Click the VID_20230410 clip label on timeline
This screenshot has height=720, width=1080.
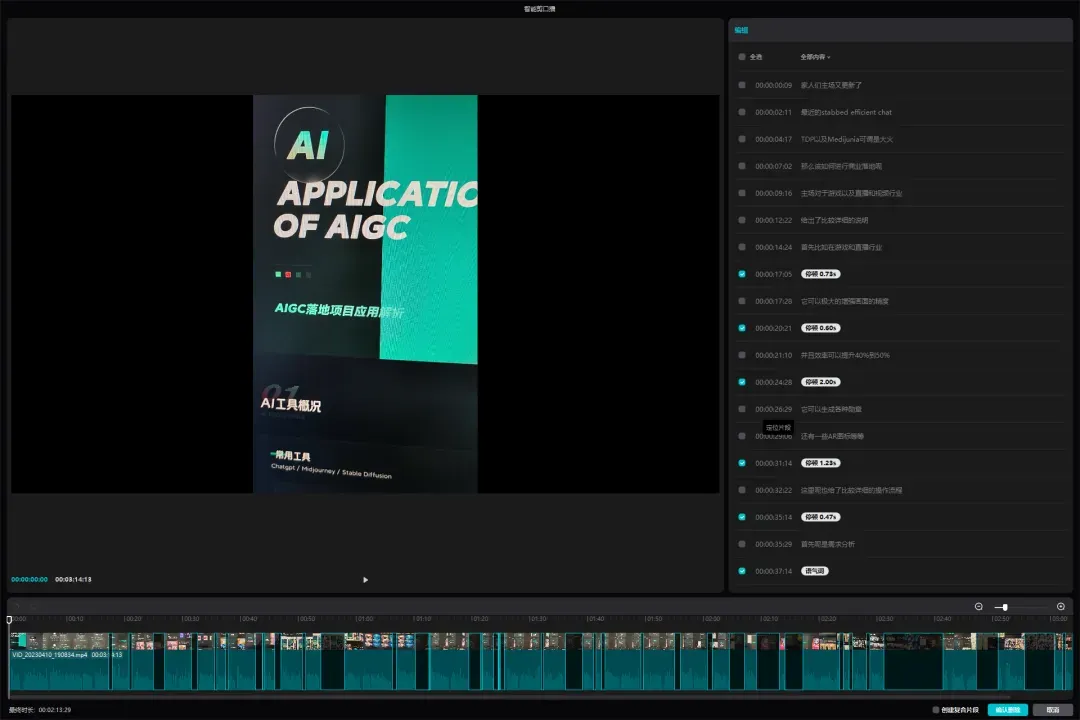[50, 655]
